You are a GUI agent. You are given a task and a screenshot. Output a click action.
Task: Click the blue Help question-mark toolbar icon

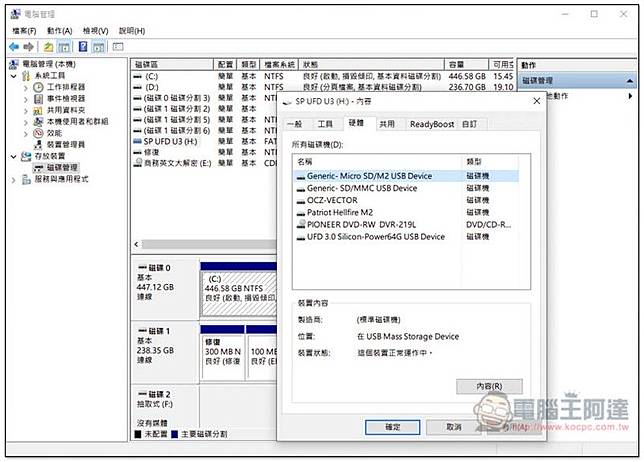pyautogui.click(x=83, y=47)
